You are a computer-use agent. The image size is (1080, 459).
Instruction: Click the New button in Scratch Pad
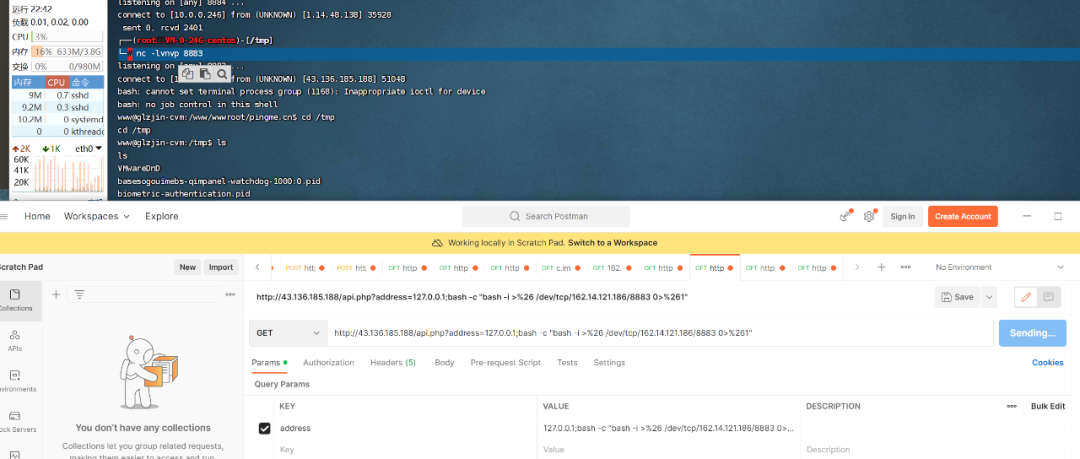(187, 267)
